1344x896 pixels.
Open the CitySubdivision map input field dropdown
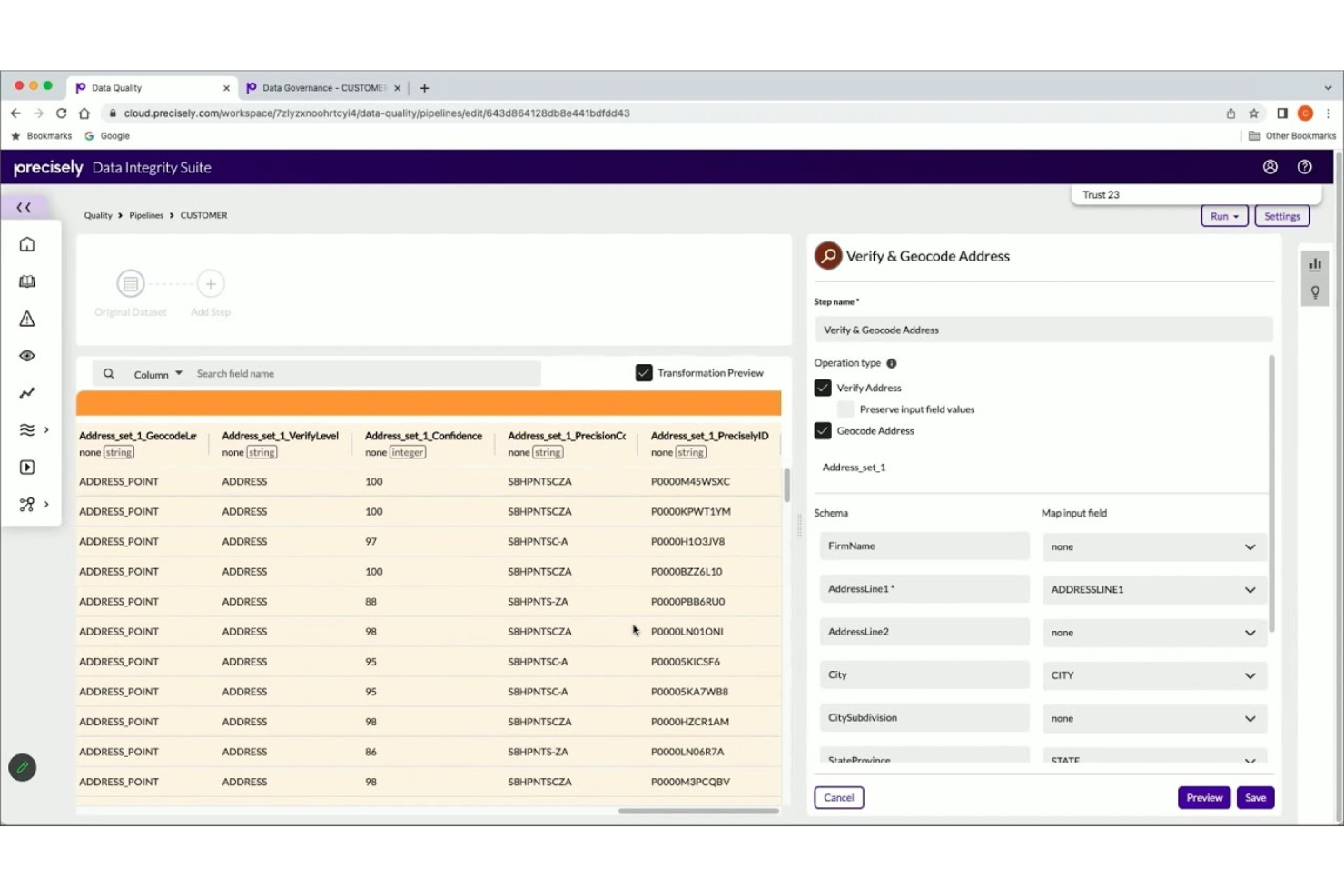tap(1154, 718)
